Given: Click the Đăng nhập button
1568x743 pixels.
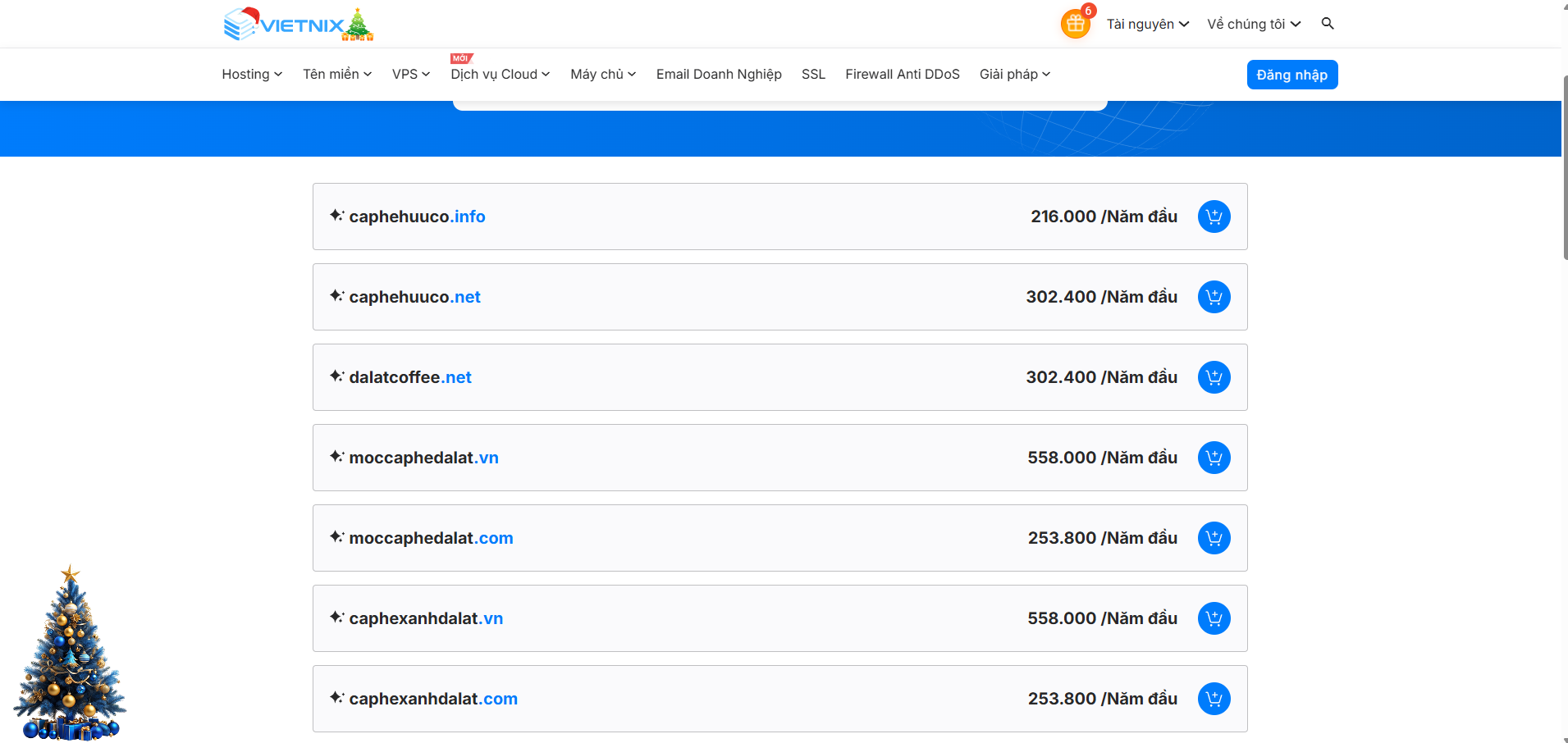Looking at the screenshot, I should tap(1291, 75).
